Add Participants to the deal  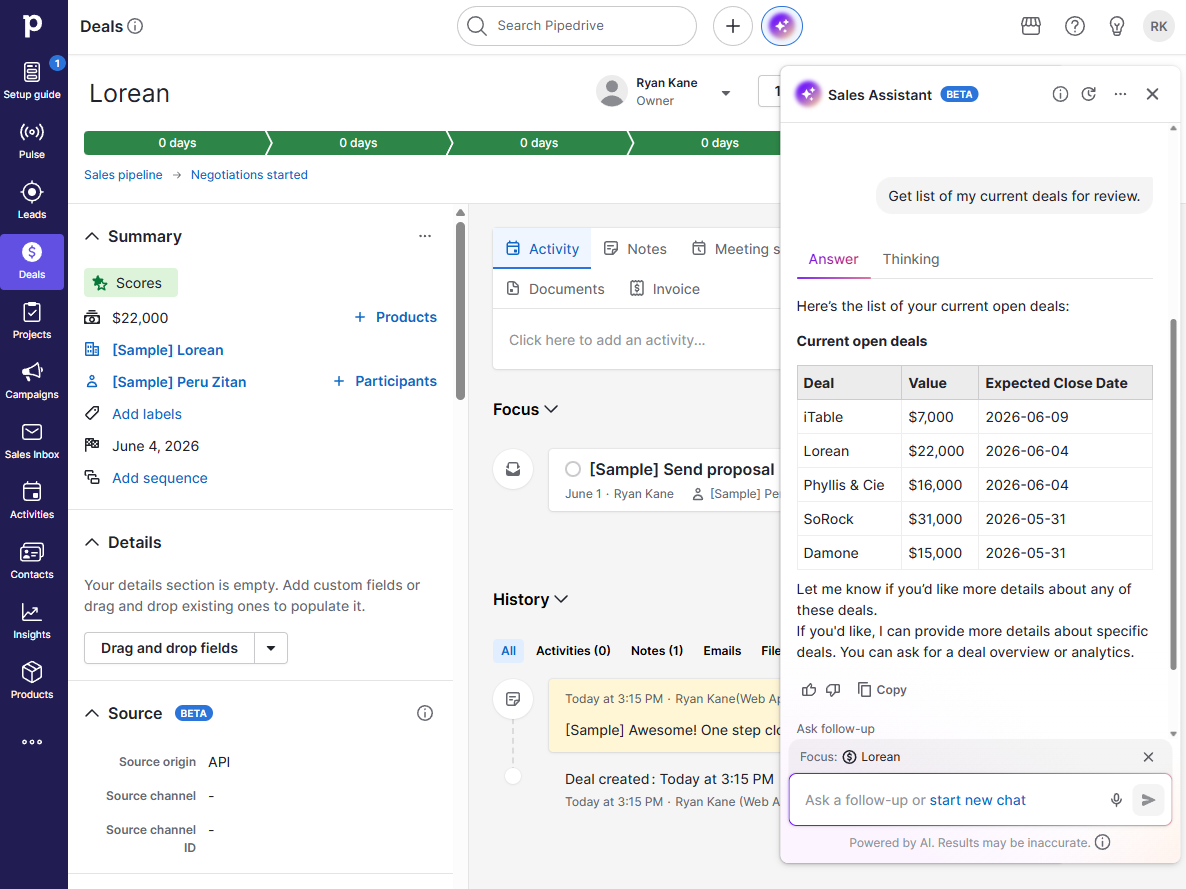click(384, 381)
